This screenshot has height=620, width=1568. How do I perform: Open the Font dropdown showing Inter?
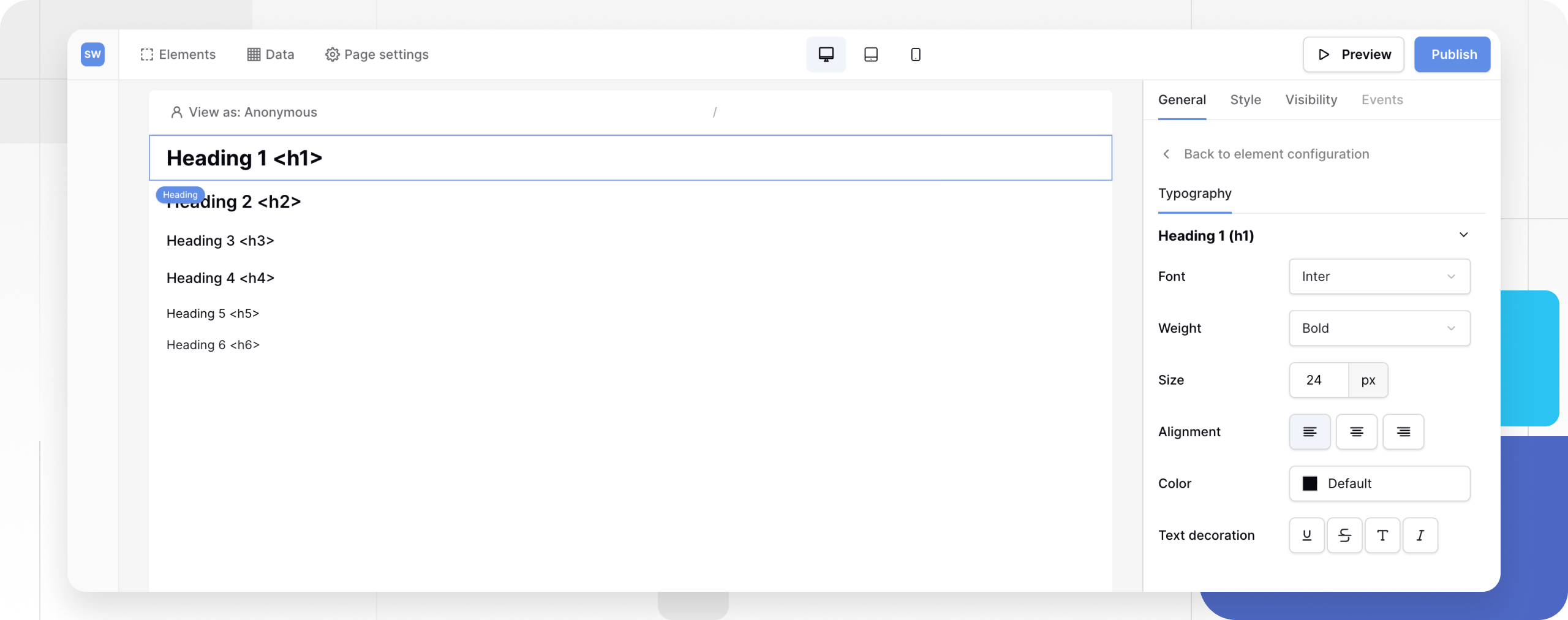[1379, 276]
